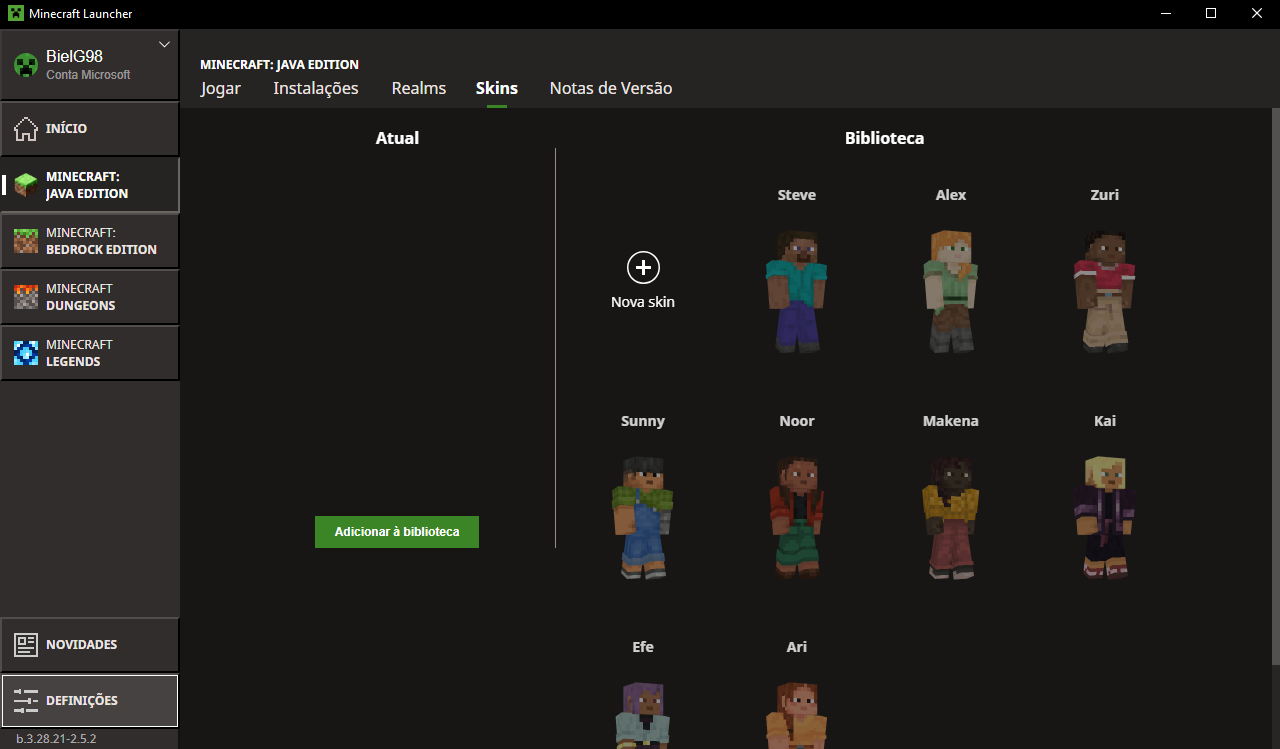Image resolution: width=1280 pixels, height=749 pixels.
Task: Open Definições settings sliders icon
Action: coord(25,701)
